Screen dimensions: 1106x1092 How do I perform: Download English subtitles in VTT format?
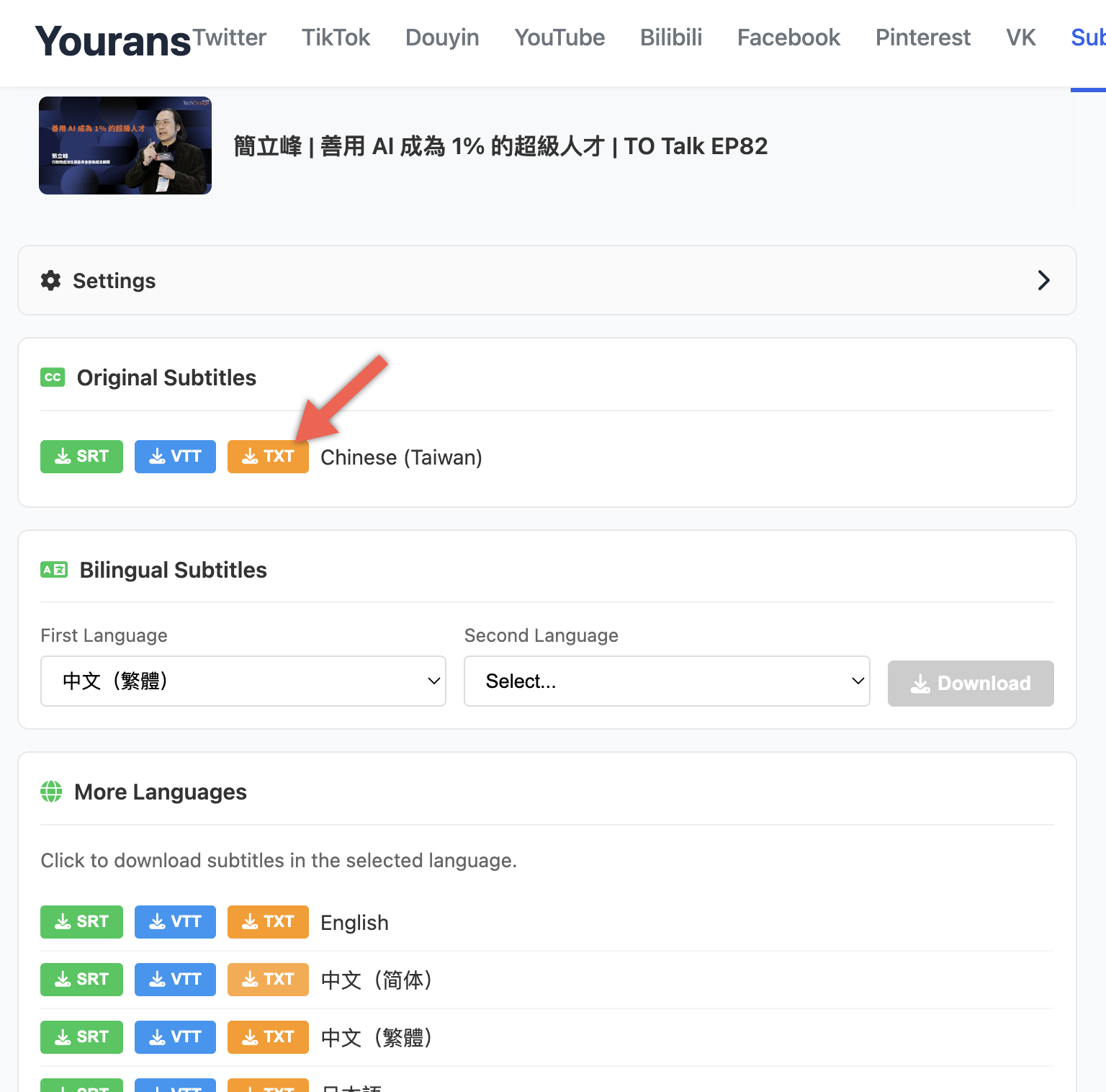(175, 922)
